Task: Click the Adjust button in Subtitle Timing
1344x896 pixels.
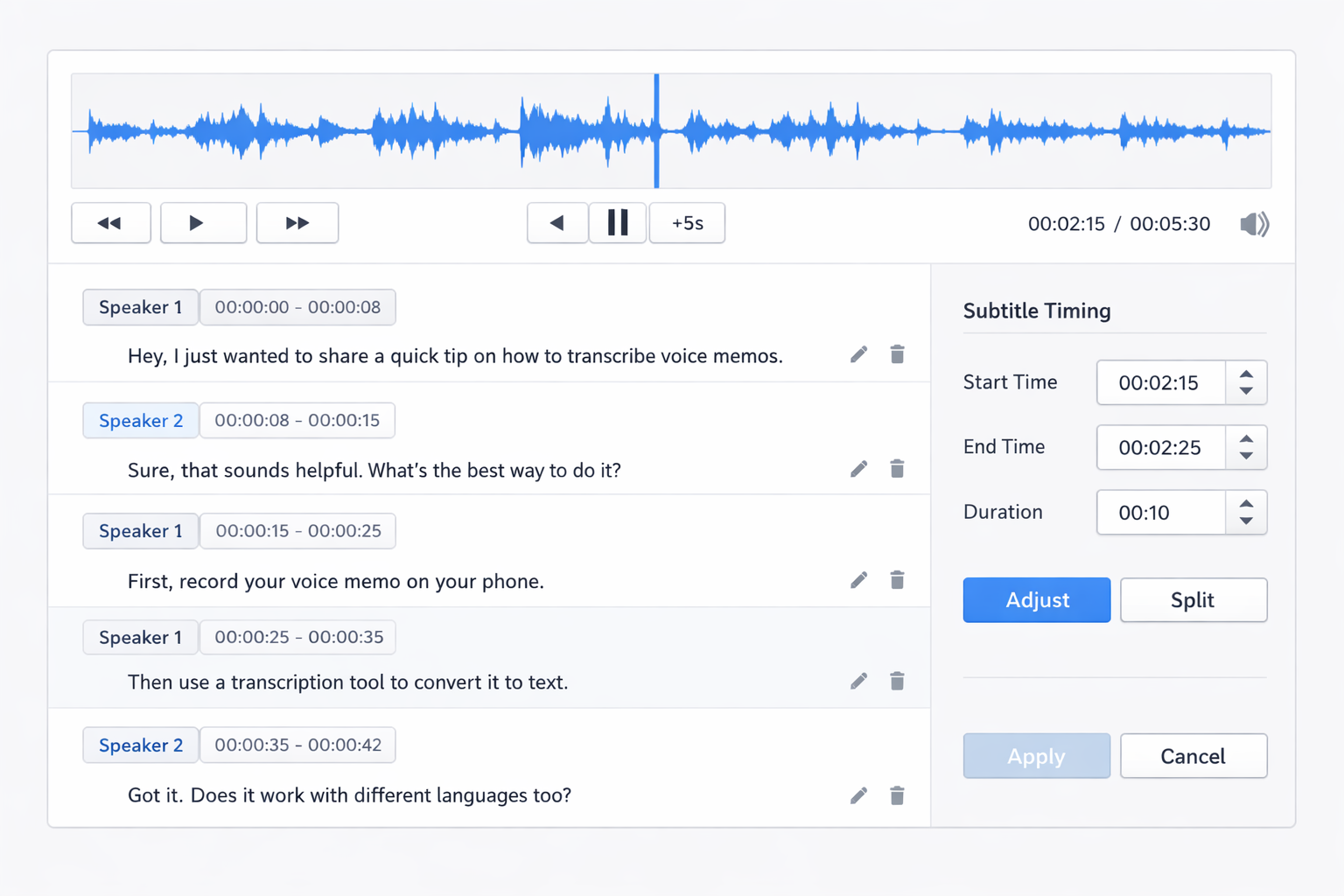Action: pyautogui.click(x=1036, y=600)
